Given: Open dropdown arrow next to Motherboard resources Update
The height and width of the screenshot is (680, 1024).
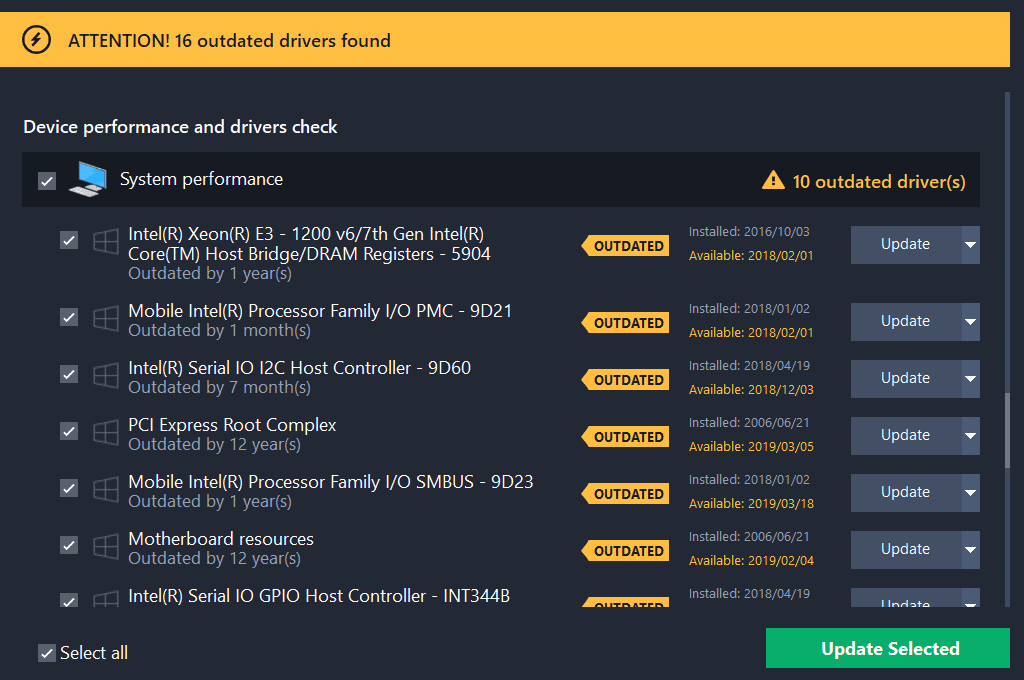Looking at the screenshot, I should click(x=970, y=550).
